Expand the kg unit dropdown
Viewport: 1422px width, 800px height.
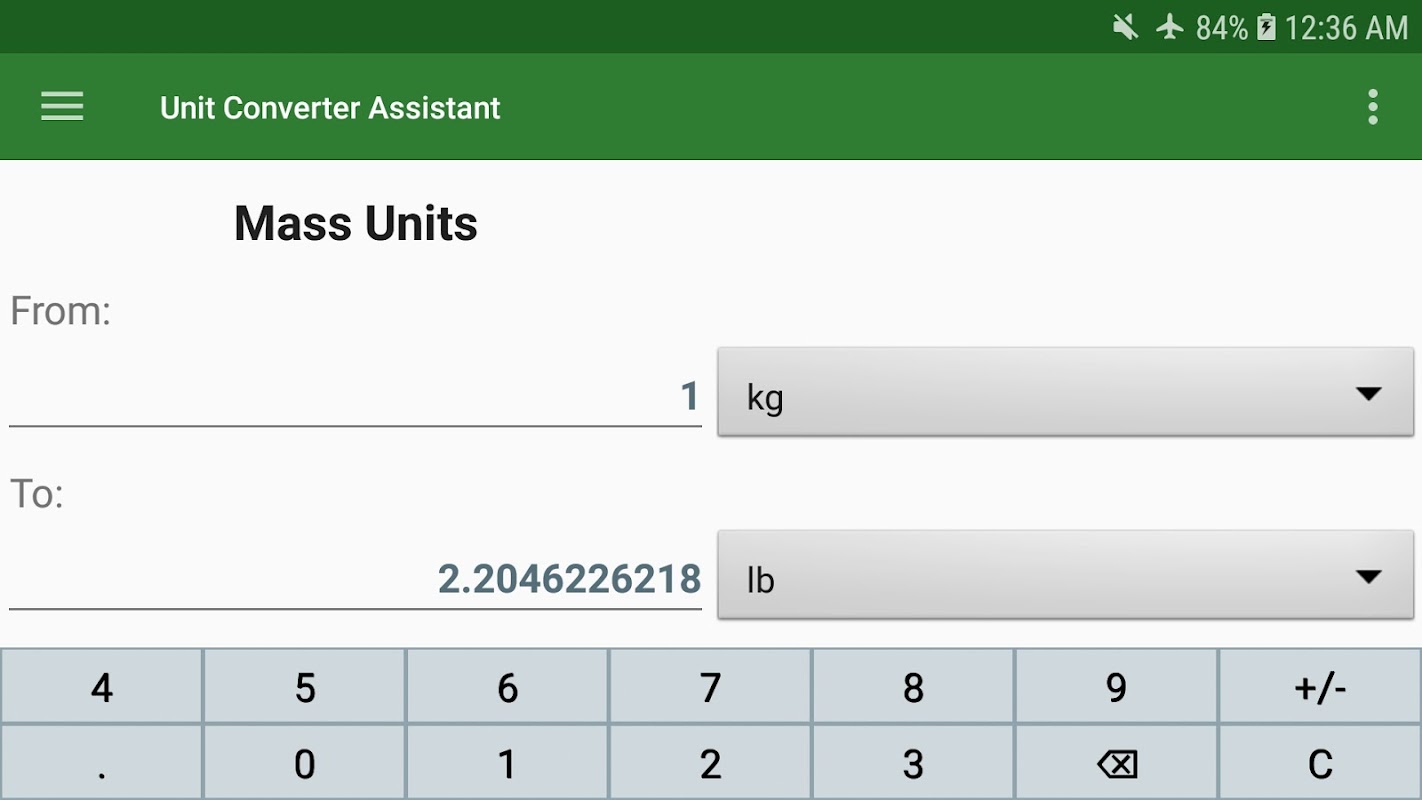(1065, 393)
